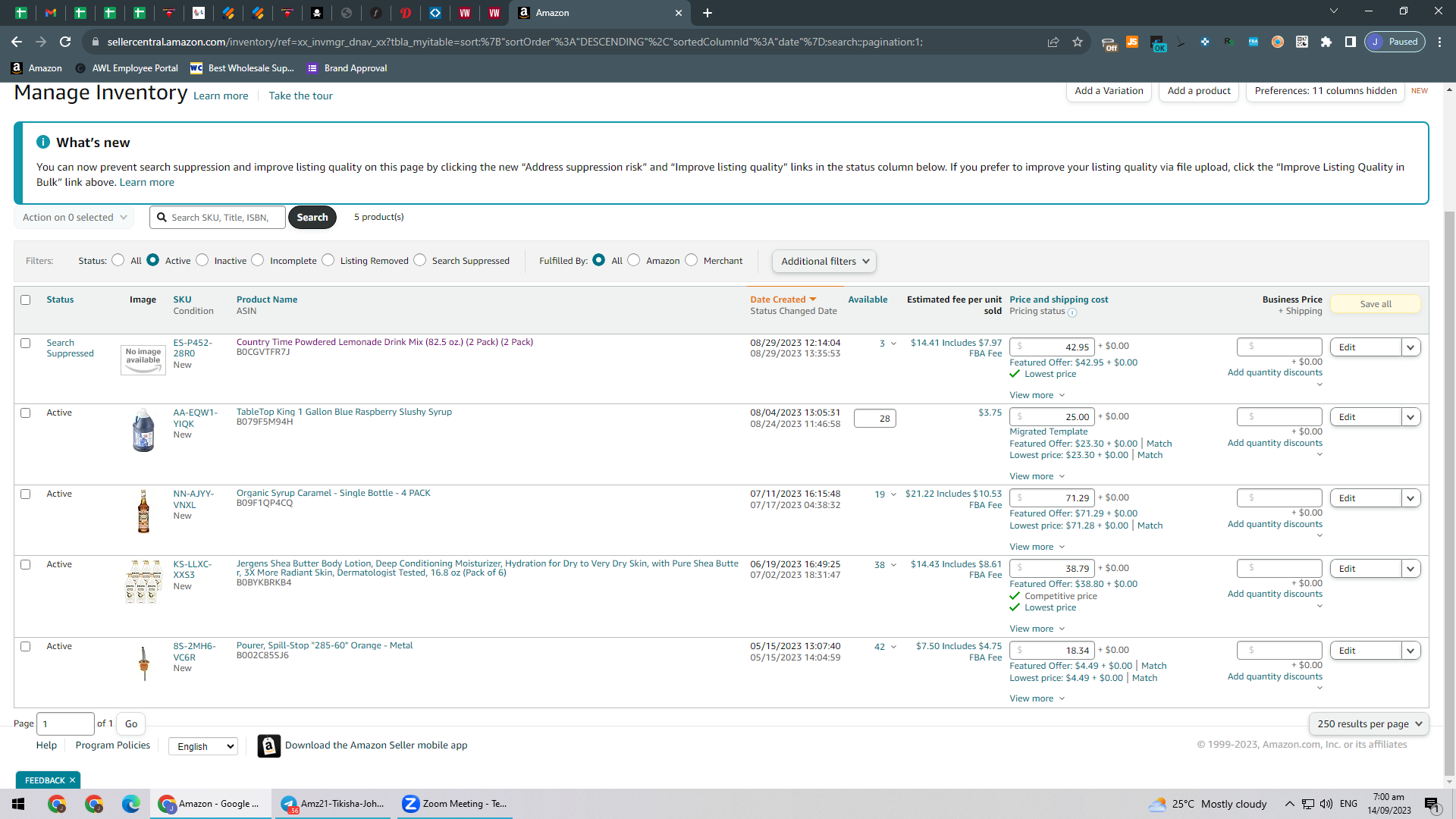The image size is (1456, 819).
Task: Open the Extensions puzzle menu
Action: coord(1326,42)
